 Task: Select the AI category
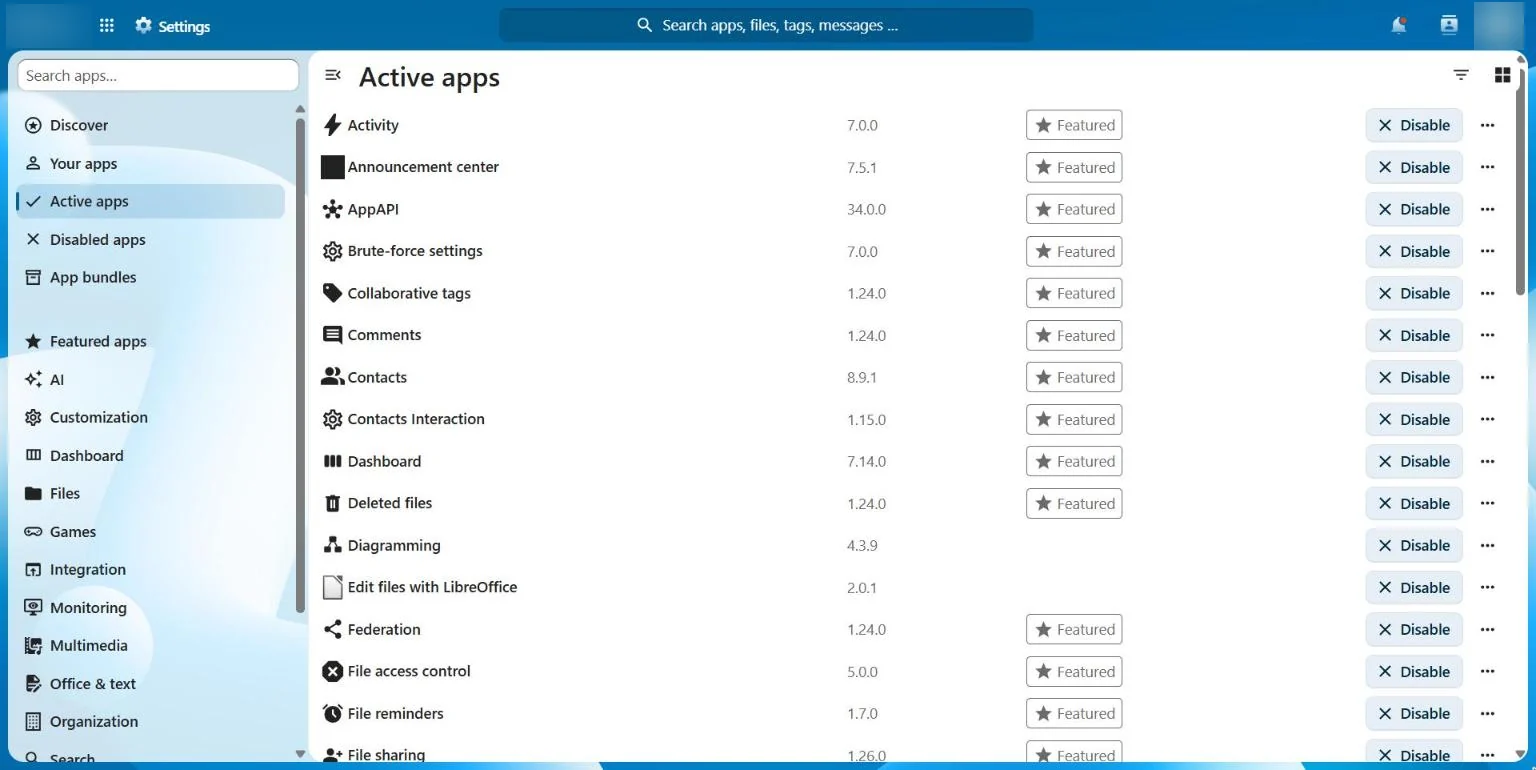(x=151, y=379)
